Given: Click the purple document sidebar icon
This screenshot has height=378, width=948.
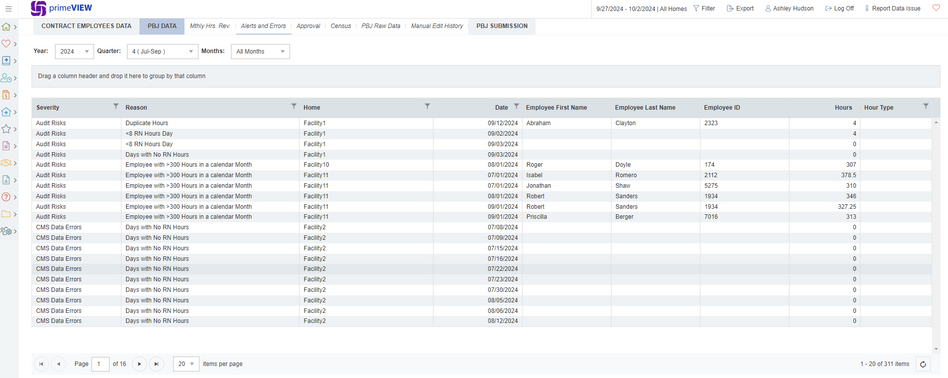Looking at the screenshot, I should click(6, 146).
